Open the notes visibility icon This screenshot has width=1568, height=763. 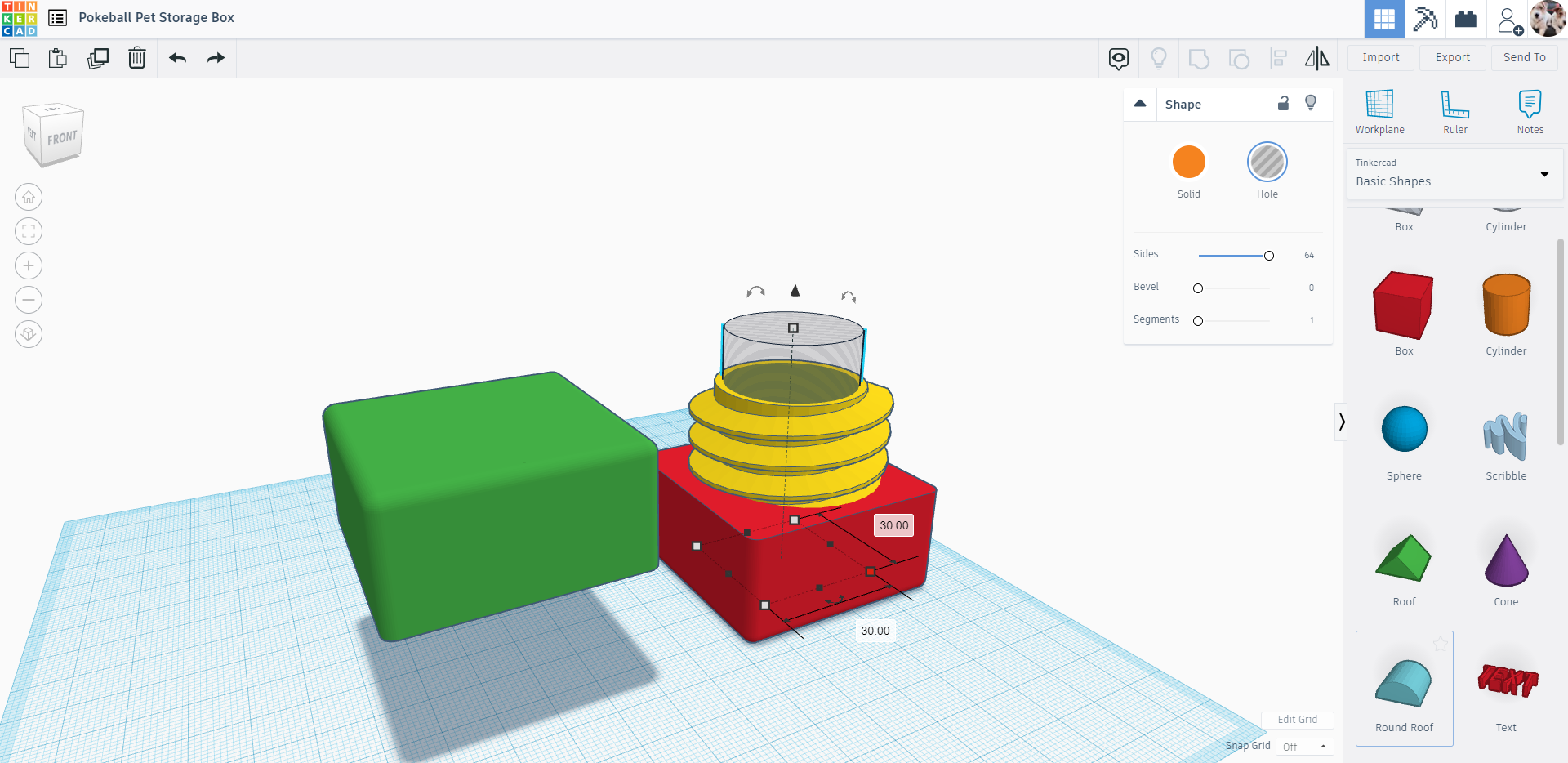(x=1119, y=59)
